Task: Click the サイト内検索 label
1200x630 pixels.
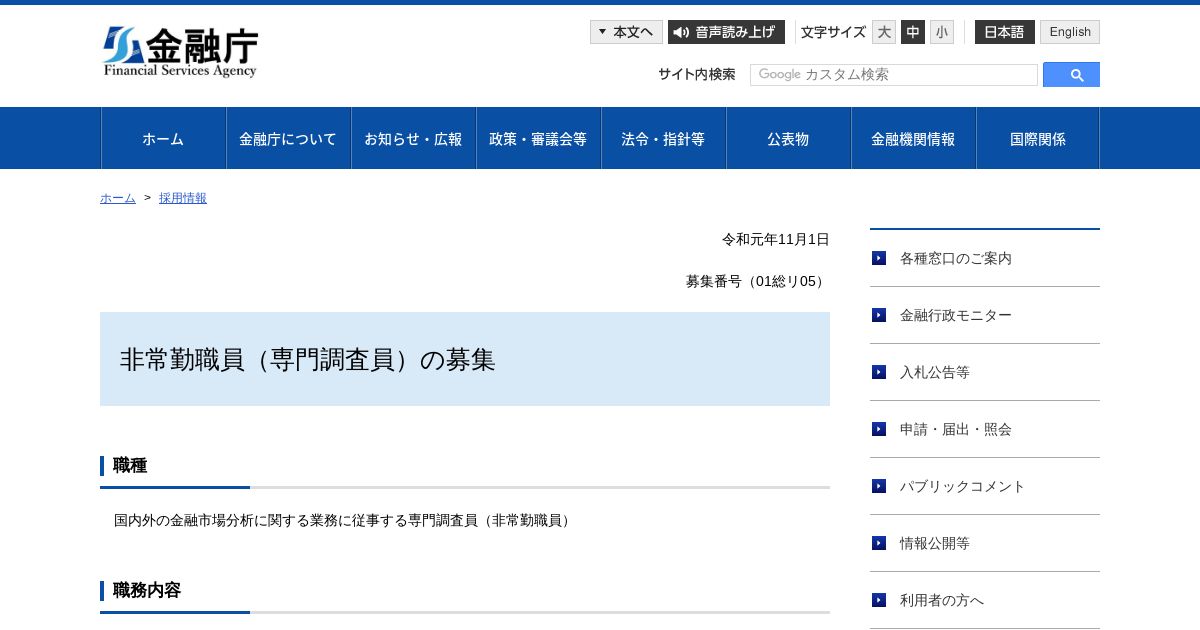Action: [697, 74]
